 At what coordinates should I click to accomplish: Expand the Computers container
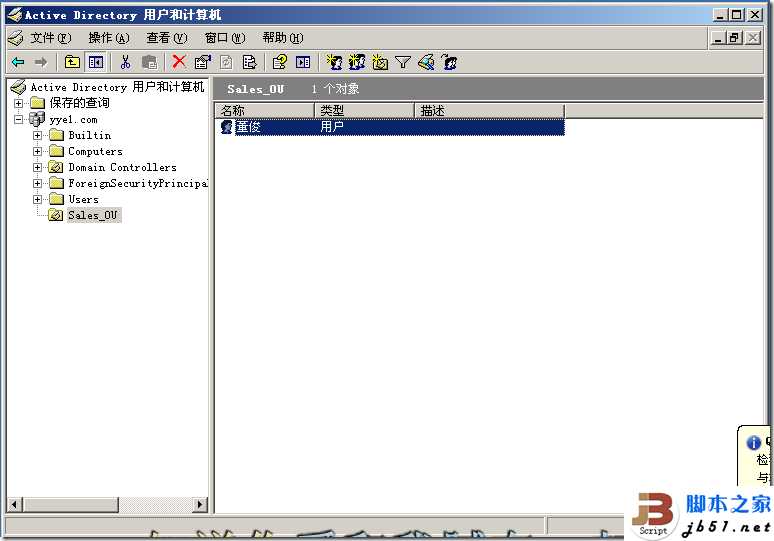click(38, 152)
